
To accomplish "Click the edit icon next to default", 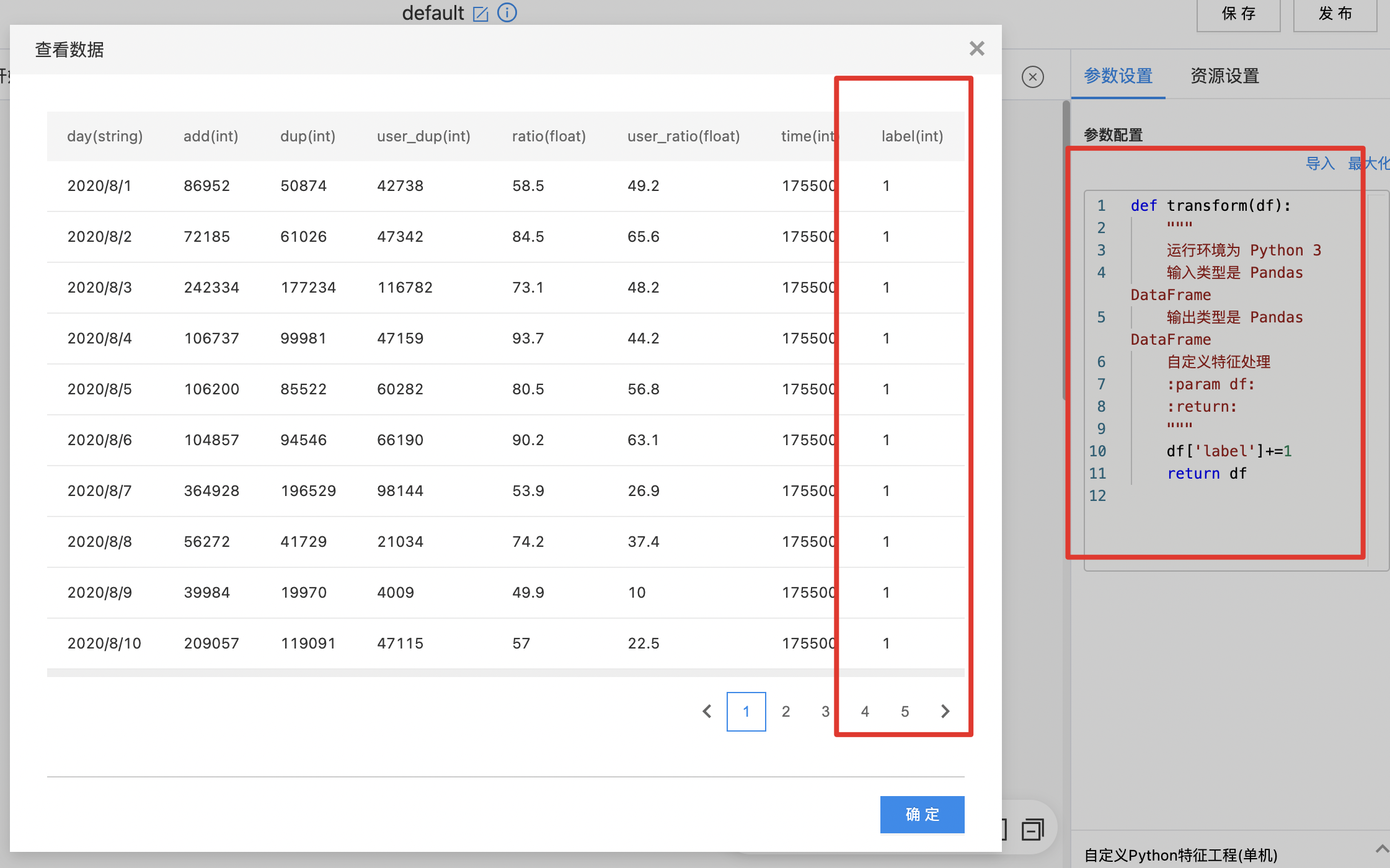I will coord(480,14).
